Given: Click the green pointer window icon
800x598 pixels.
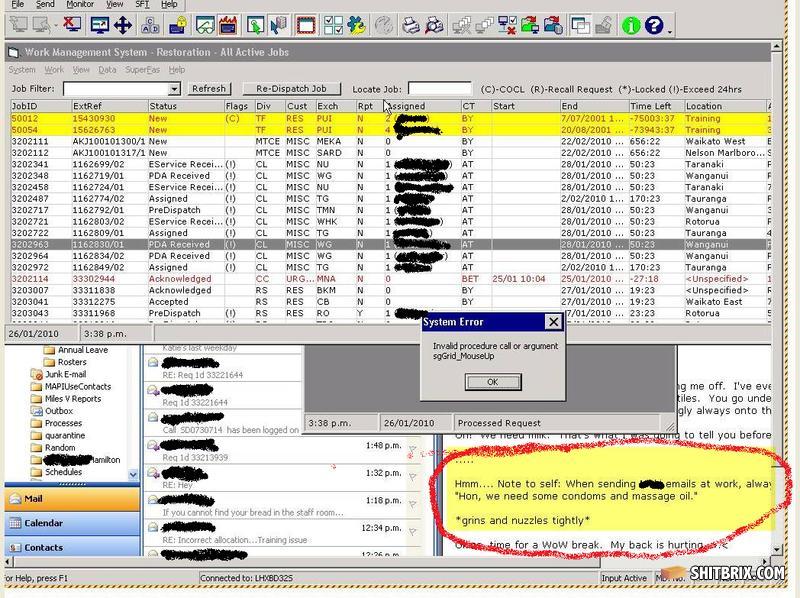Looking at the screenshot, I should 255,24.
